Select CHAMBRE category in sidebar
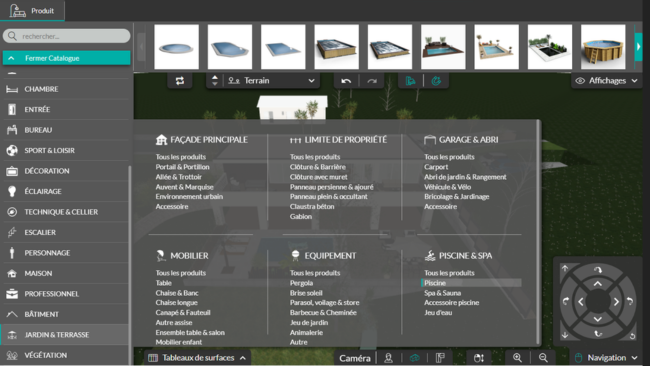Image resolution: width=650 pixels, height=366 pixels. tap(66, 89)
